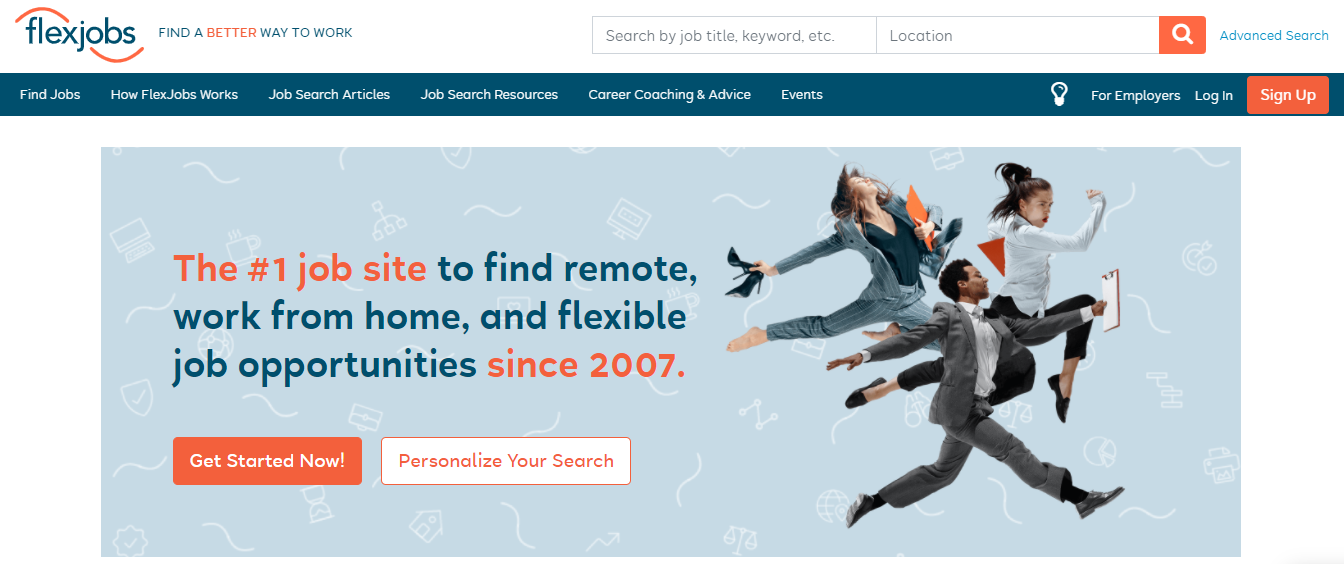1344x564 pixels.
Task: Open Job Search Articles menu item
Action: [x=329, y=95]
